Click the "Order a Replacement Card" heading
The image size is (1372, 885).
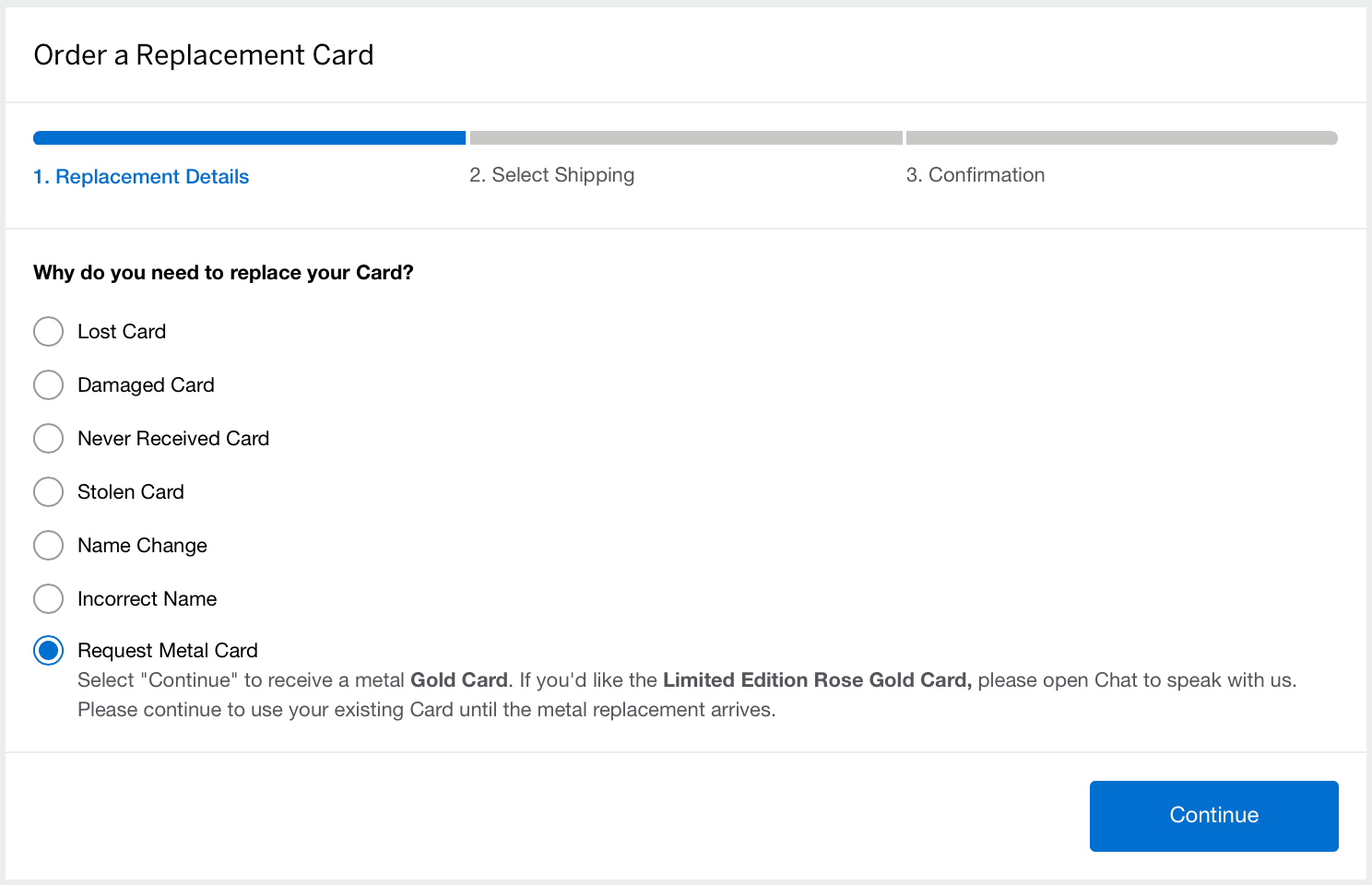click(204, 55)
